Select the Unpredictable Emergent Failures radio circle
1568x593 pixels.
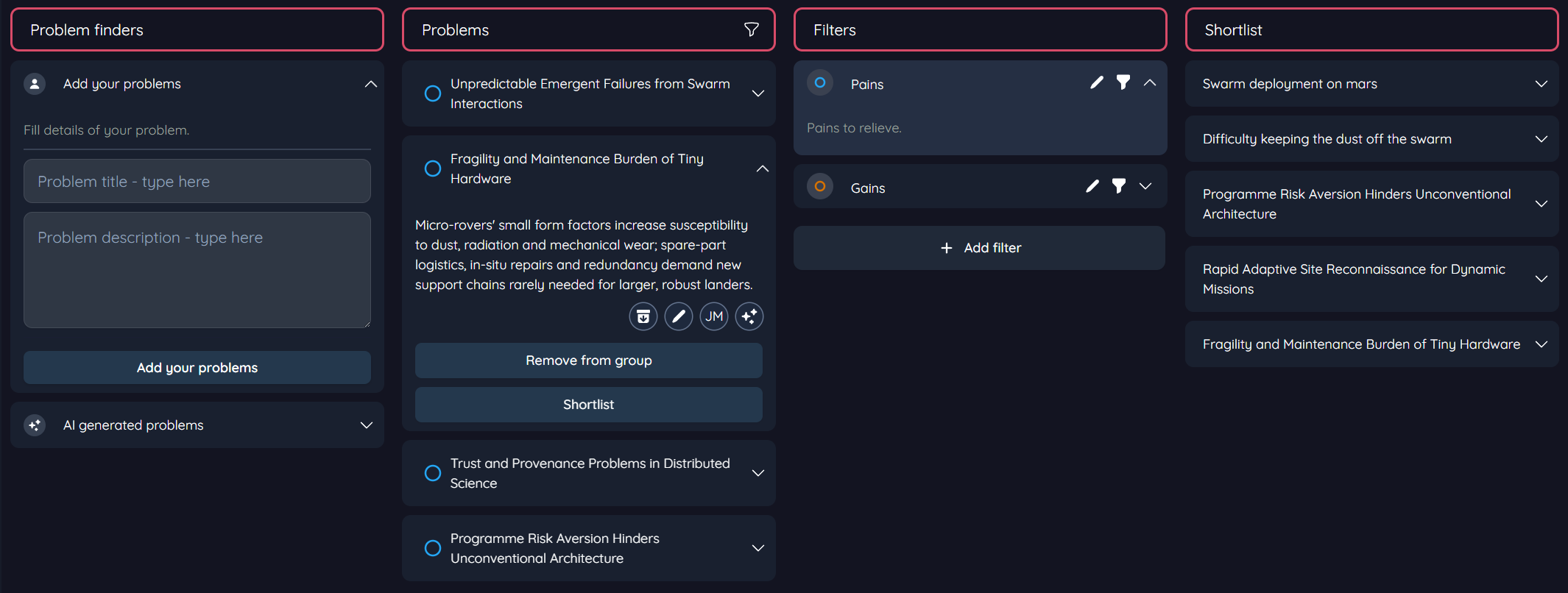point(433,93)
